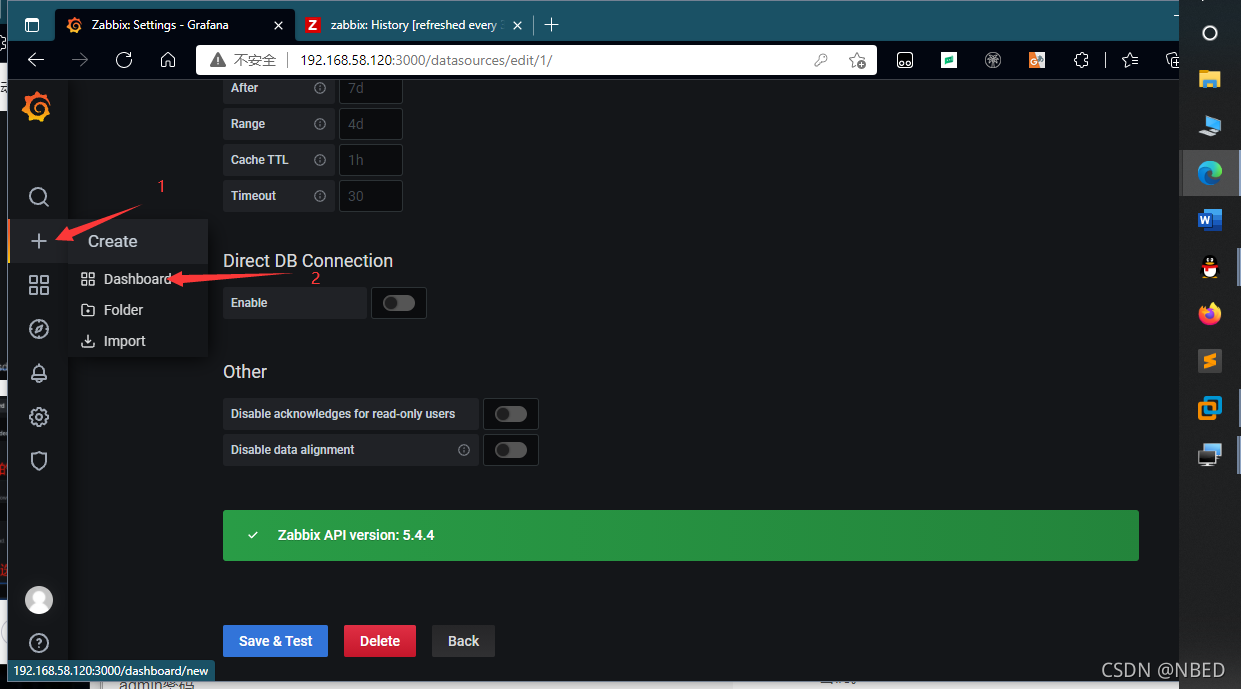1241x689 pixels.
Task: Click Back button
Action: (463, 641)
